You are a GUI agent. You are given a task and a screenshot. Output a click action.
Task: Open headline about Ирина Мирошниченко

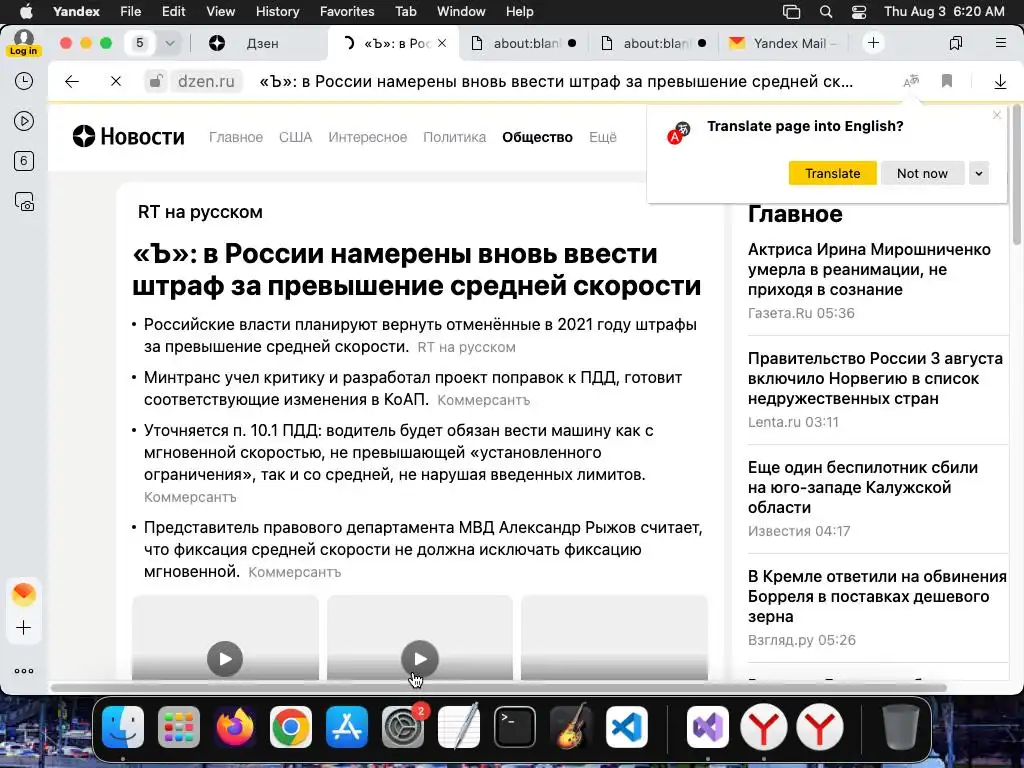click(869, 269)
